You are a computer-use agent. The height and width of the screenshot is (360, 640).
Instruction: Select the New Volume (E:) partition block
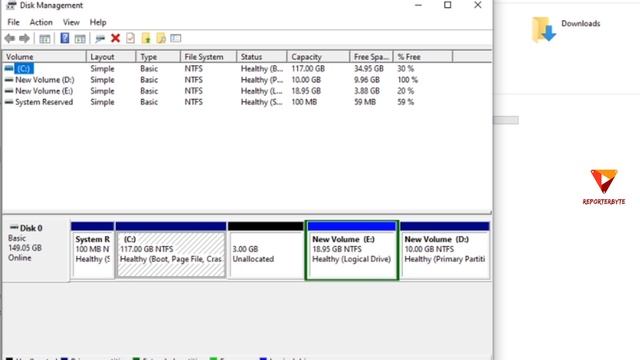pyautogui.click(x=352, y=251)
